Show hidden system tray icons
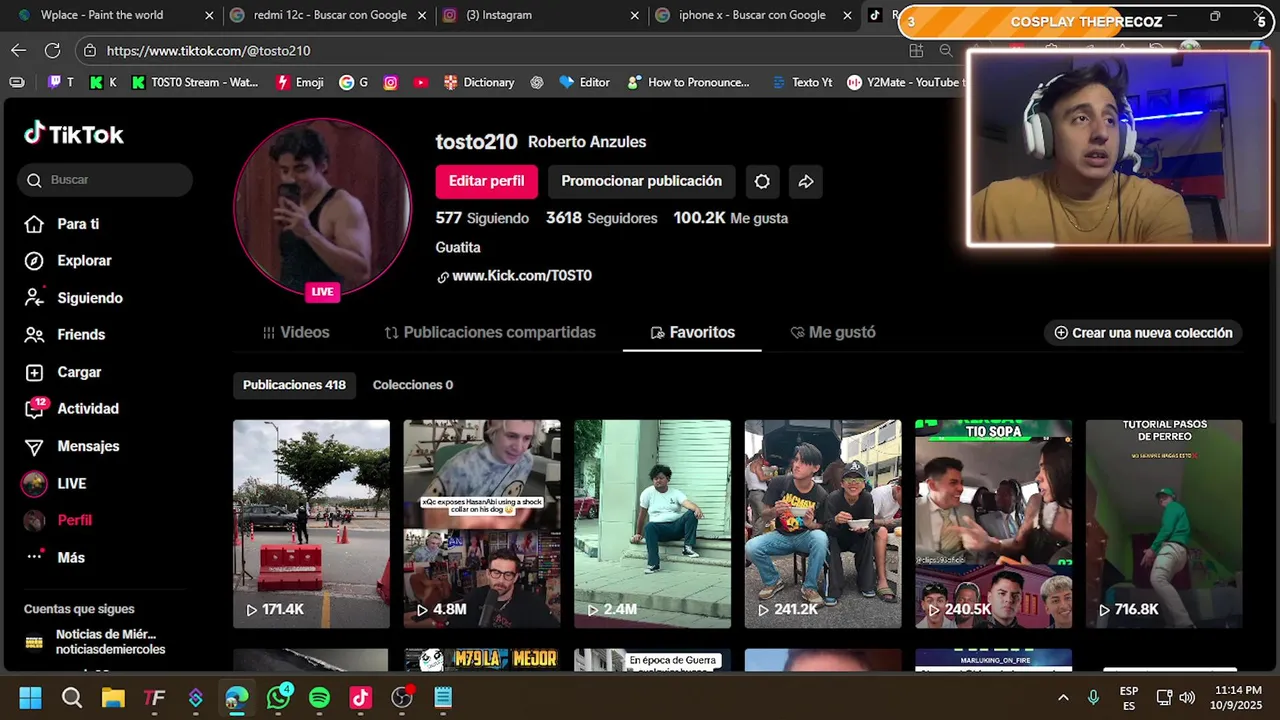 click(x=1063, y=698)
